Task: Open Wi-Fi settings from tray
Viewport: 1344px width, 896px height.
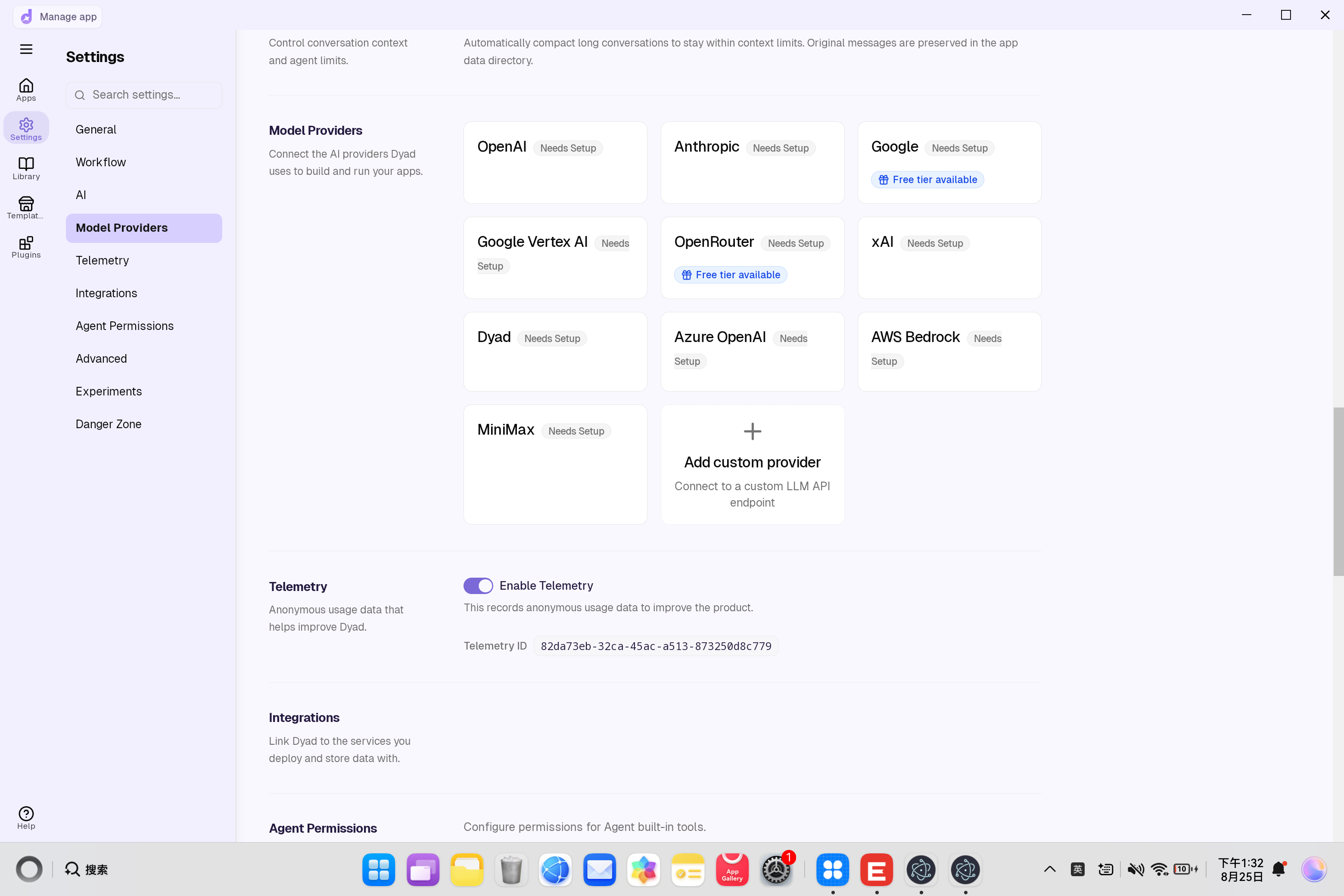Action: click(x=1160, y=869)
